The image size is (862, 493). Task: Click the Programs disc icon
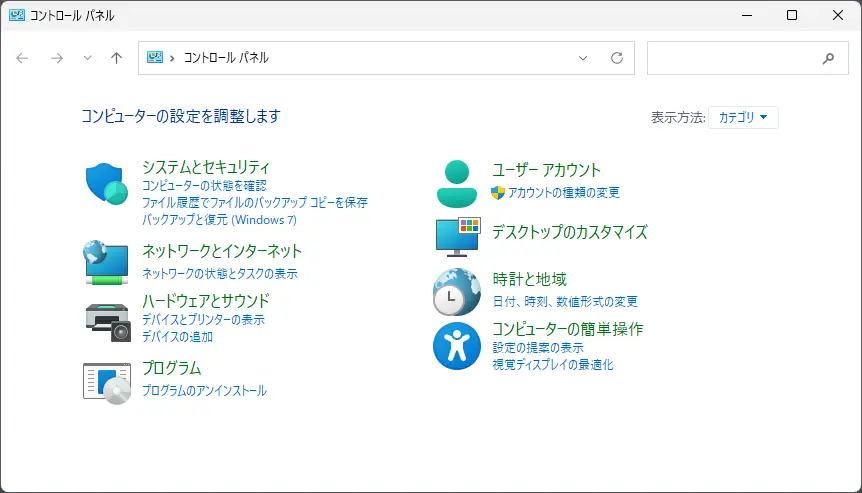point(107,383)
